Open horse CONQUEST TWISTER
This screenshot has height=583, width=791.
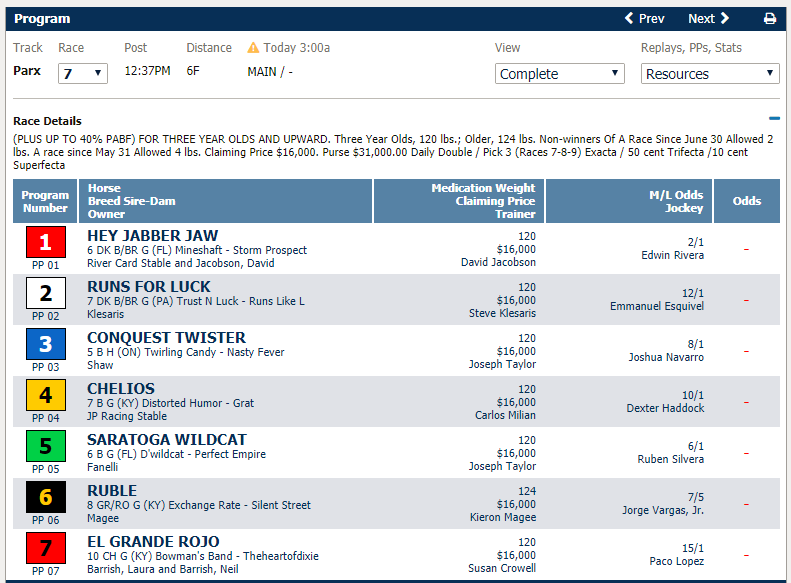coord(166,337)
